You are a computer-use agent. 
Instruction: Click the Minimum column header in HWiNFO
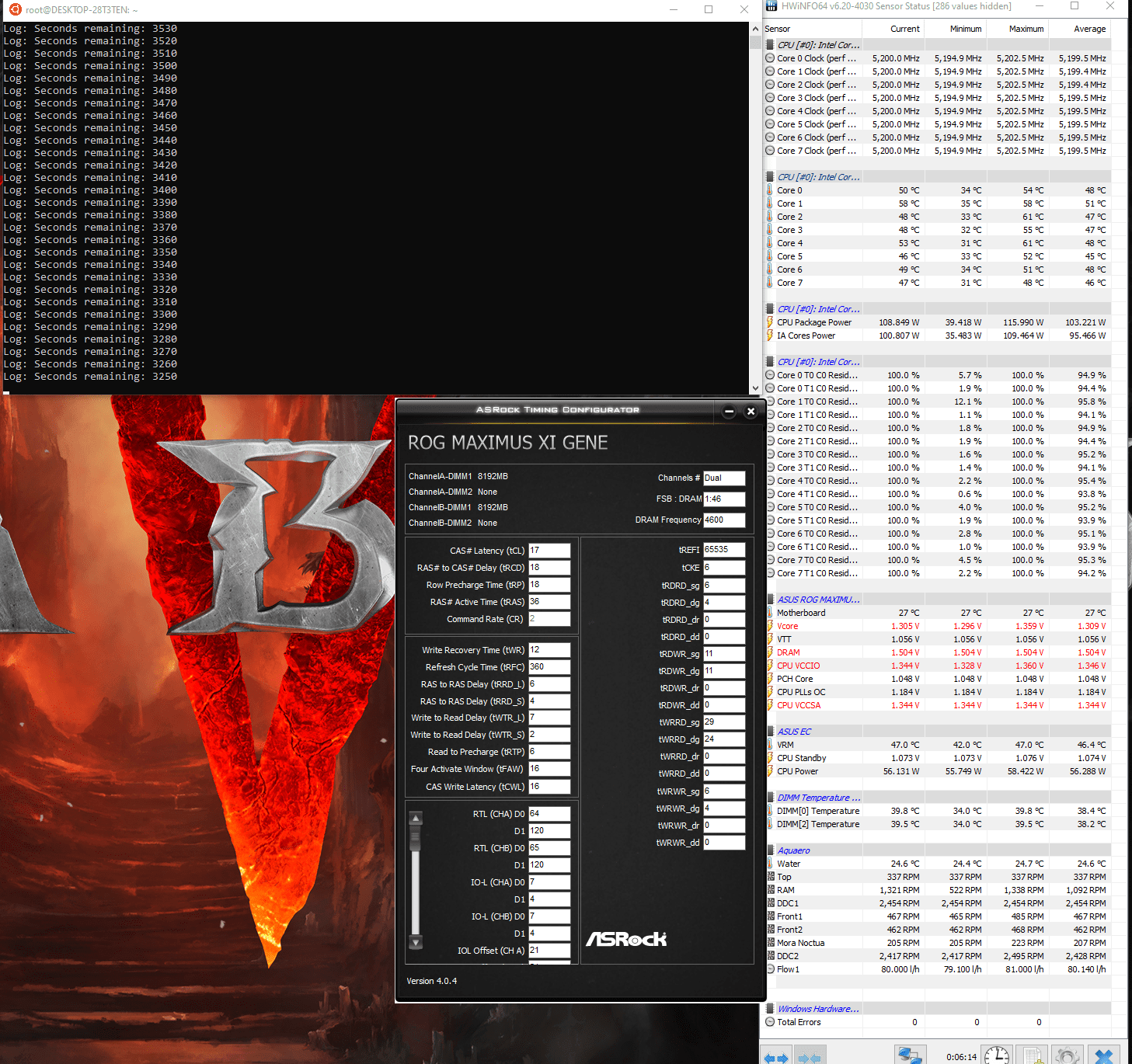point(955,29)
